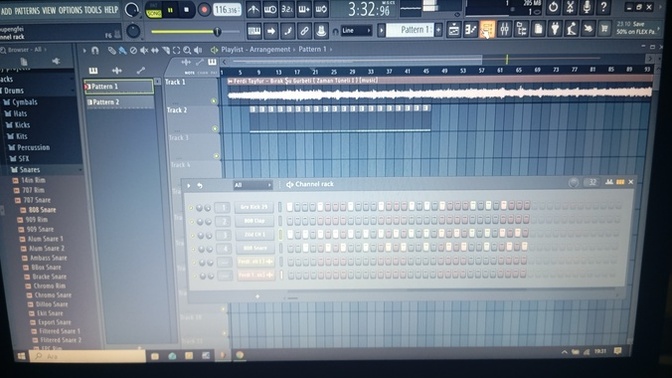Select the Slip tool in Playlist toolbar
The image size is (672, 378).
click(155, 51)
